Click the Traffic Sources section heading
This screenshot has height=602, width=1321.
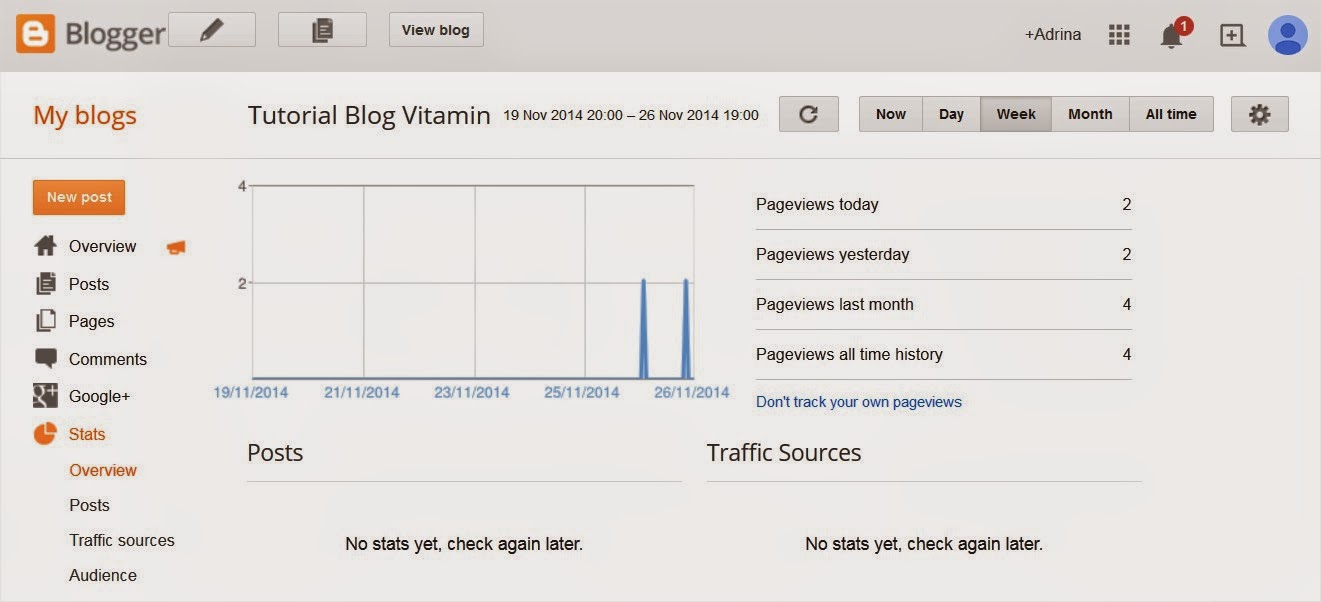click(784, 453)
